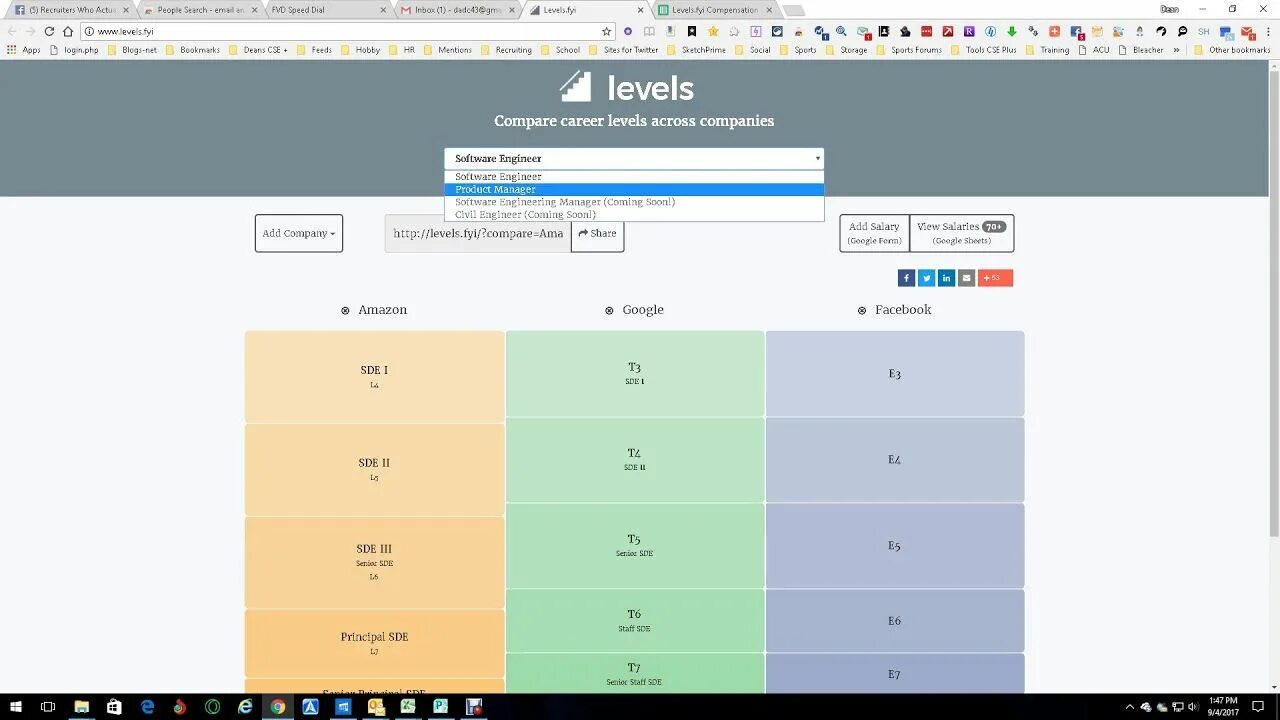This screenshot has width=1280, height=720.
Task: Remove the Facebook column using its X icon
Action: tap(862, 311)
